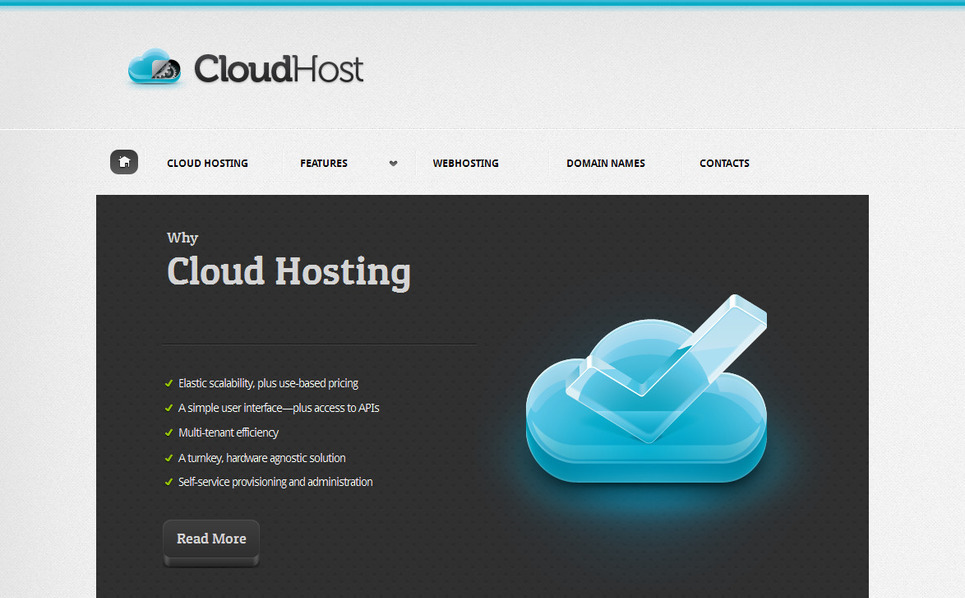Click the "Cloud Hosting" banner heading
The height and width of the screenshot is (598, 965).
coord(289,272)
